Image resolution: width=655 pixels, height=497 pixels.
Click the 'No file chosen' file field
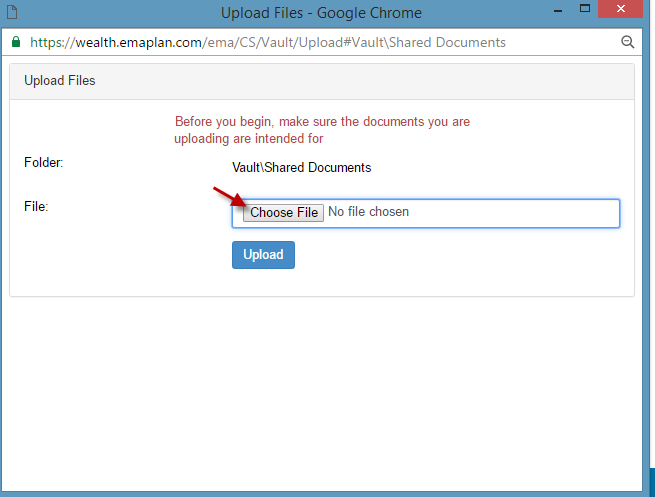click(426, 213)
